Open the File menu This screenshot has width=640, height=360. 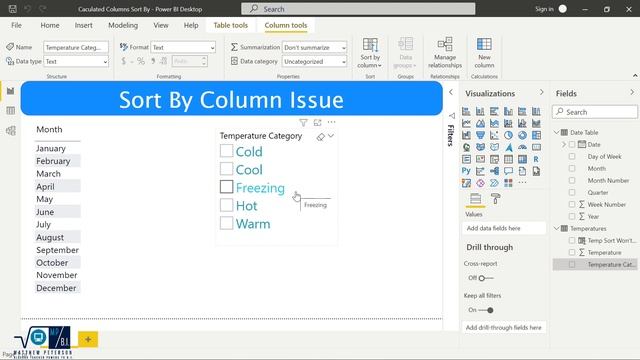tap(16, 25)
